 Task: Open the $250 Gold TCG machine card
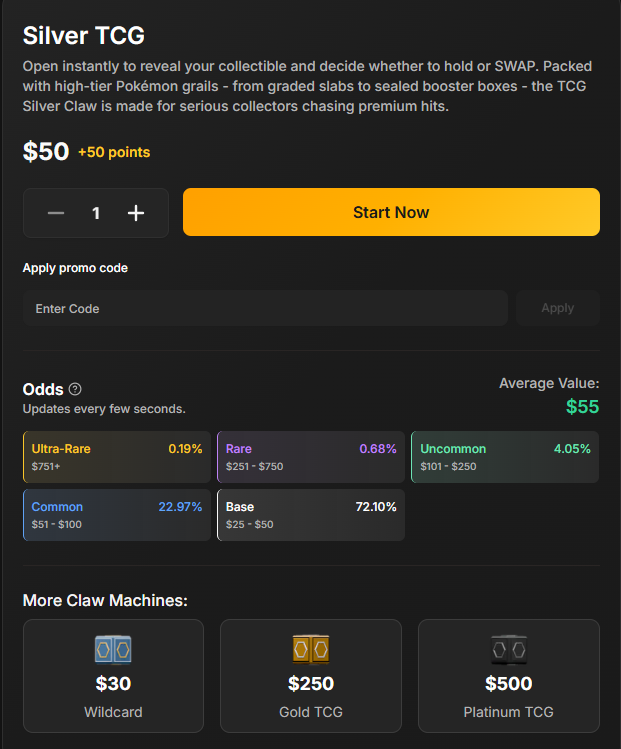click(x=311, y=676)
